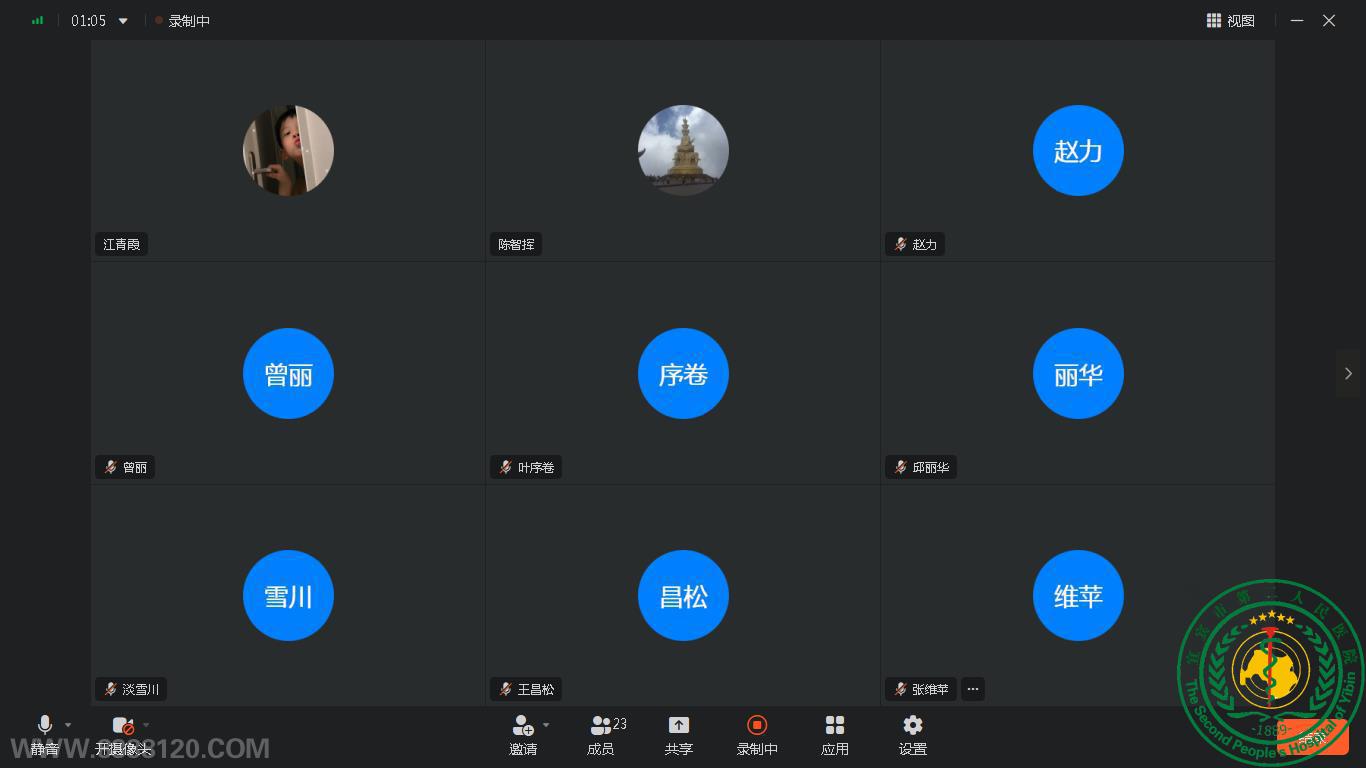This screenshot has width=1366, height=768.
Task: Open the 应用 apps panel
Action: (x=835, y=735)
